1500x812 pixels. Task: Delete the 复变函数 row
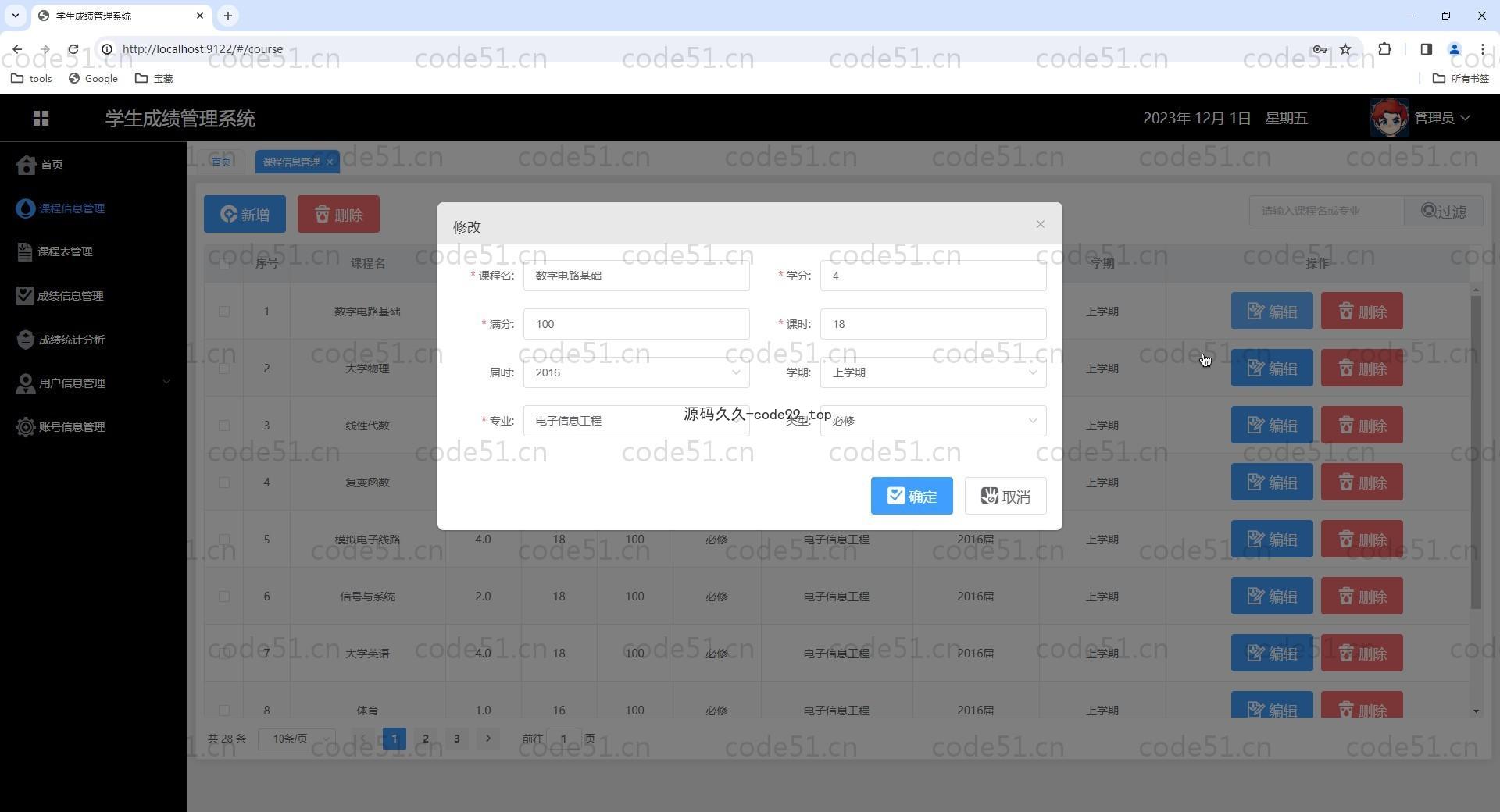click(x=1362, y=483)
